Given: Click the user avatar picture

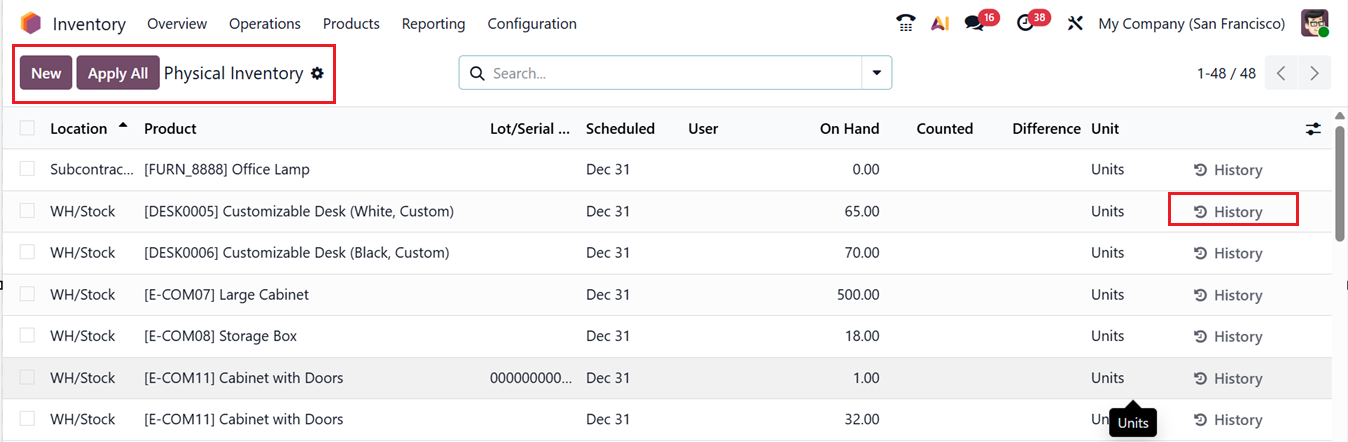Looking at the screenshot, I should [x=1314, y=23].
